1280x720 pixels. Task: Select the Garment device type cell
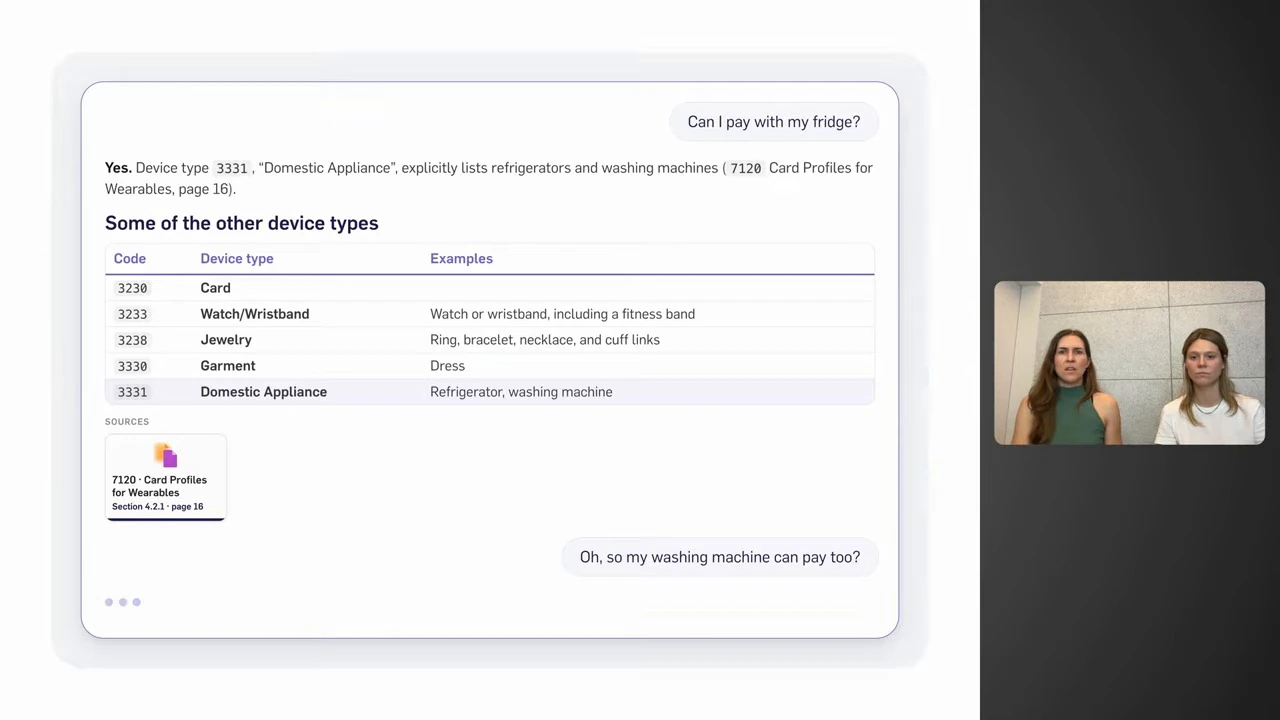[x=228, y=366]
